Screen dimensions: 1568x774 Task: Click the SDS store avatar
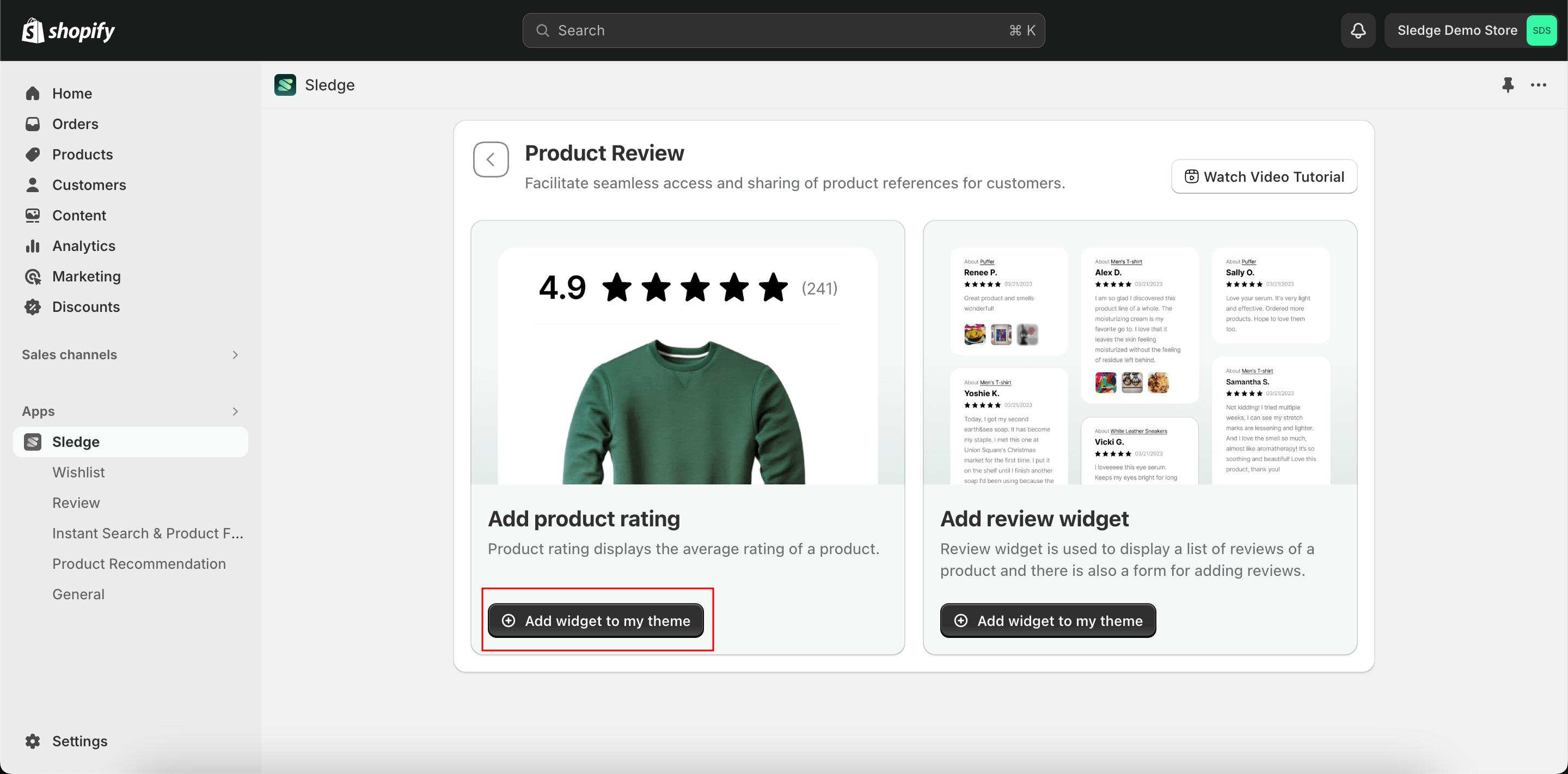pos(1541,30)
